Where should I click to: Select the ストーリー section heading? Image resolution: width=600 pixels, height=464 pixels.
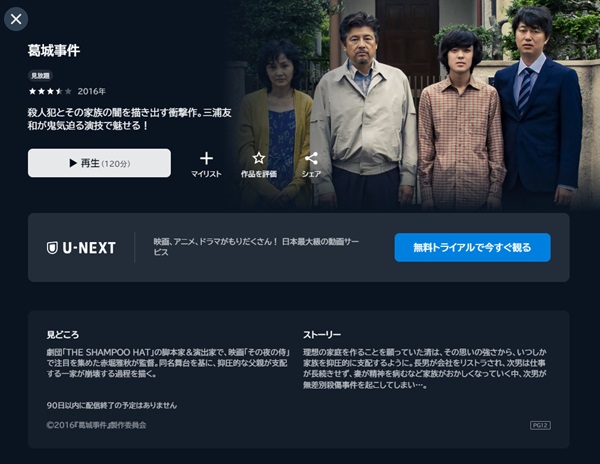(322, 335)
